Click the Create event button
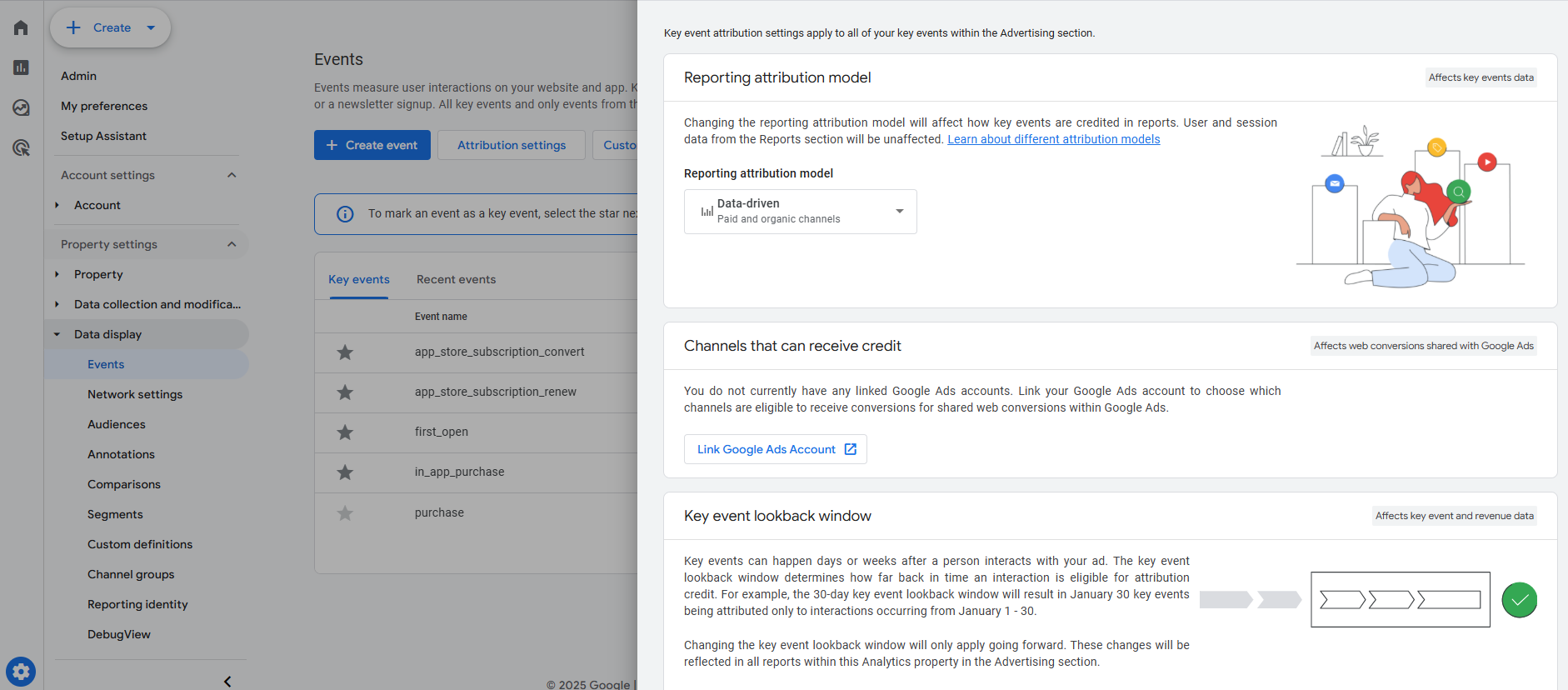Viewport: 1568px width, 690px height. point(372,145)
